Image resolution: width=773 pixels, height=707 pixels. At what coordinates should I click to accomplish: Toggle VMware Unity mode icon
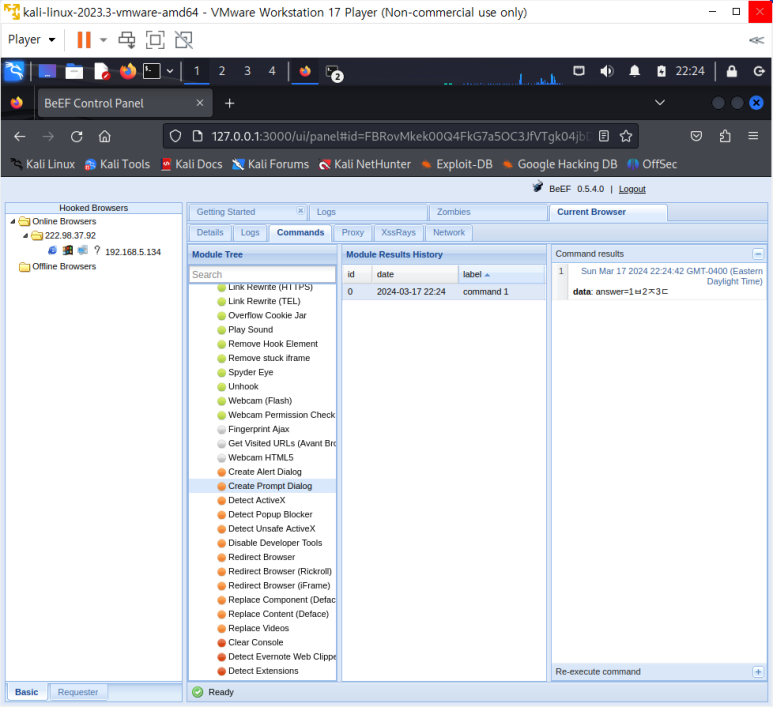pos(184,40)
